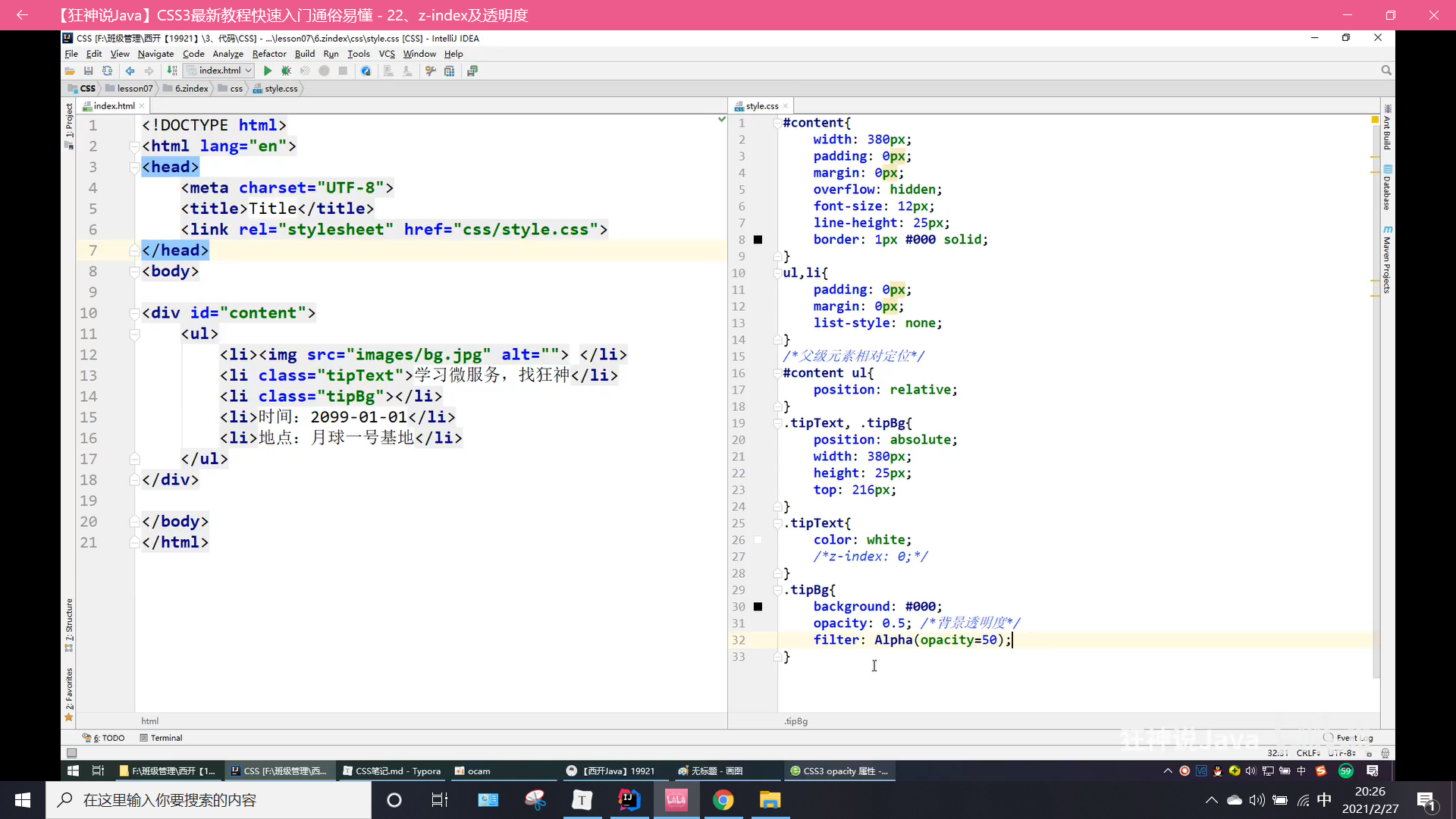This screenshot has width=1456, height=819.
Task: Collapse the head tag fold marker
Action: click(x=134, y=167)
